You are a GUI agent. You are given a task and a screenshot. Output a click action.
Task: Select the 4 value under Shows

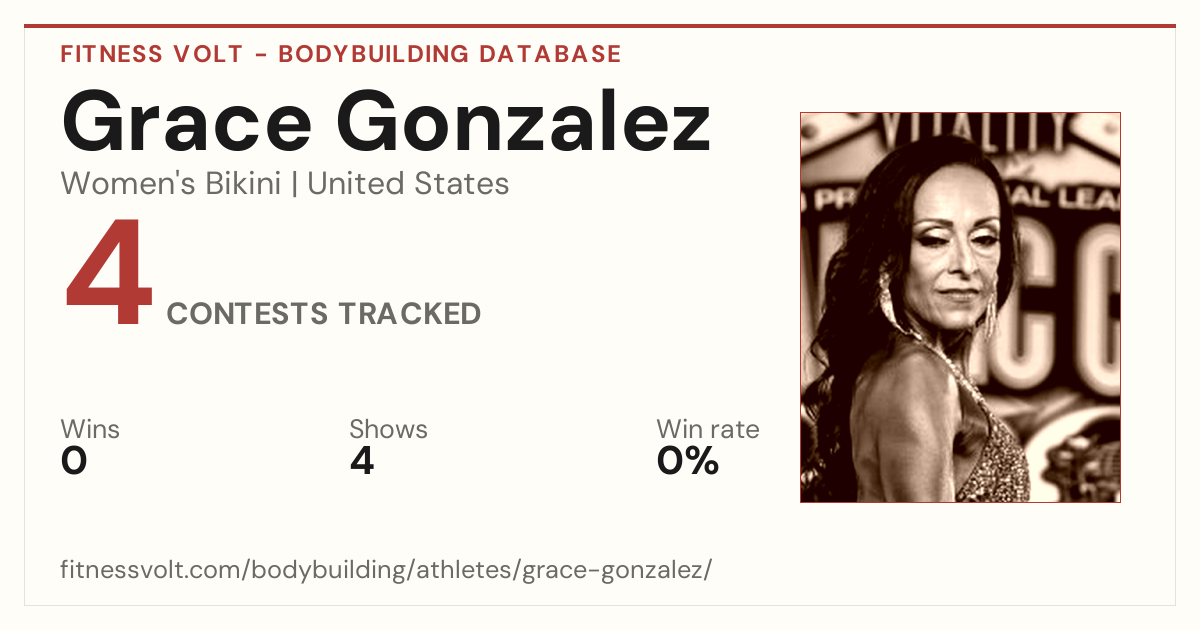click(362, 461)
